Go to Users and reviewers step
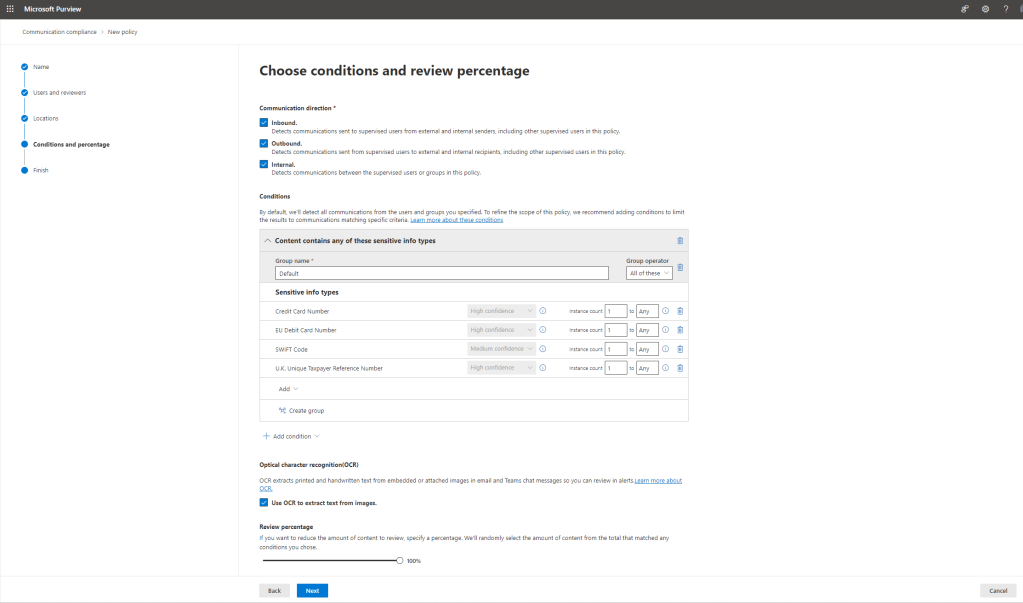 (x=59, y=93)
